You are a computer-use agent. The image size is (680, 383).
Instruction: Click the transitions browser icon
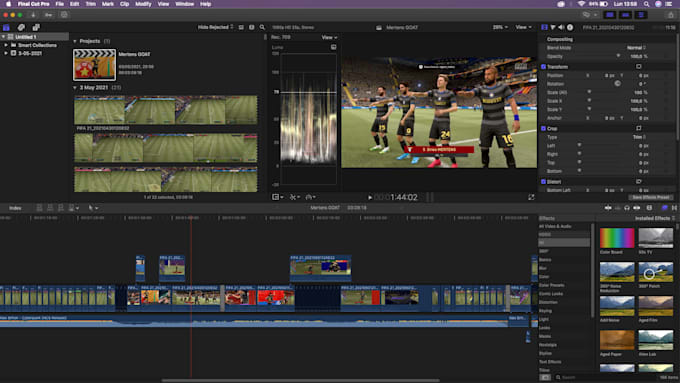674,208
